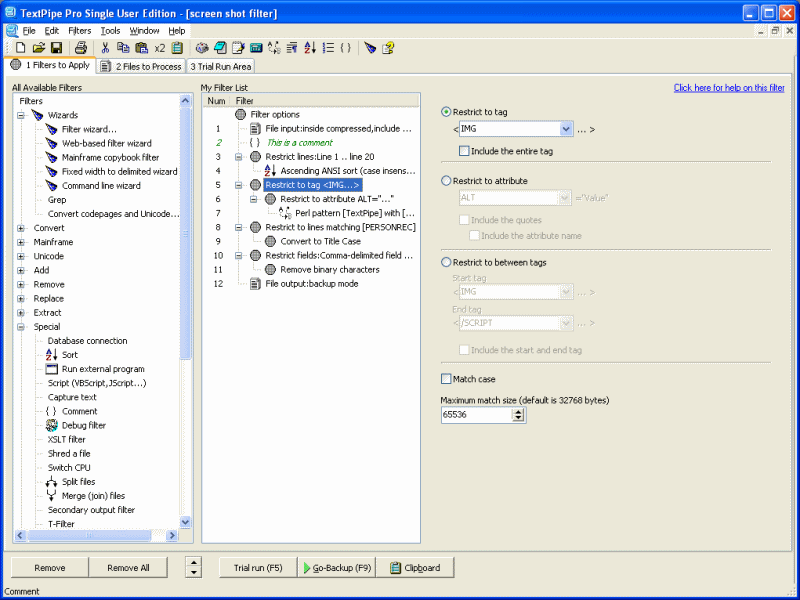Click the Run external program window icon
This screenshot has width=800, height=600.
coord(52,369)
